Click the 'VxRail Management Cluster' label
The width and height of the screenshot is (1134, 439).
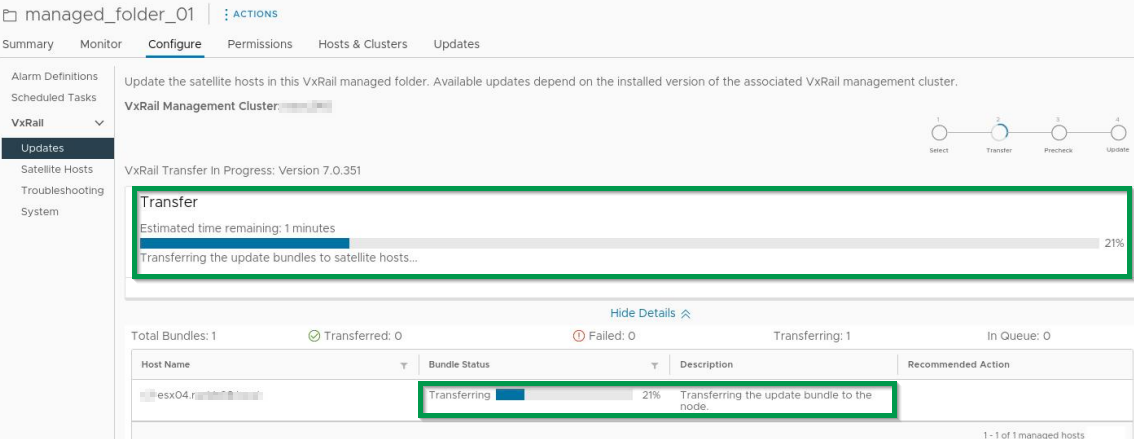tap(201, 106)
